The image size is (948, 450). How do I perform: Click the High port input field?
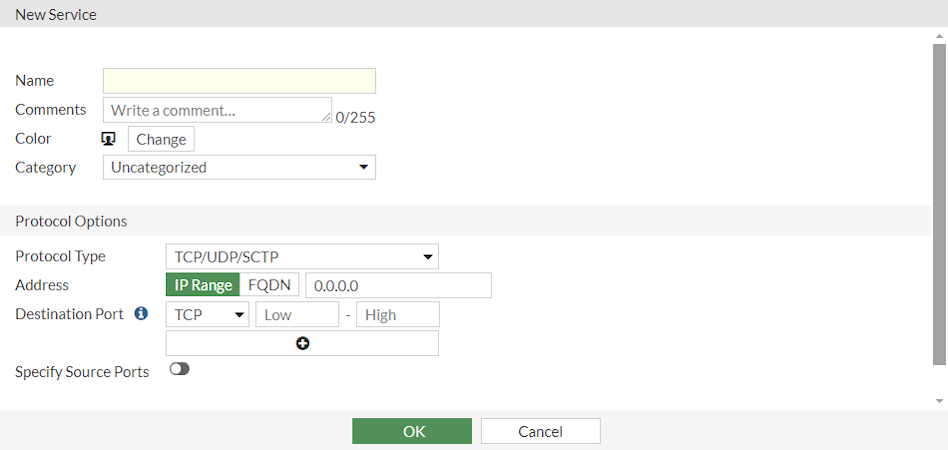pyautogui.click(x=397, y=315)
